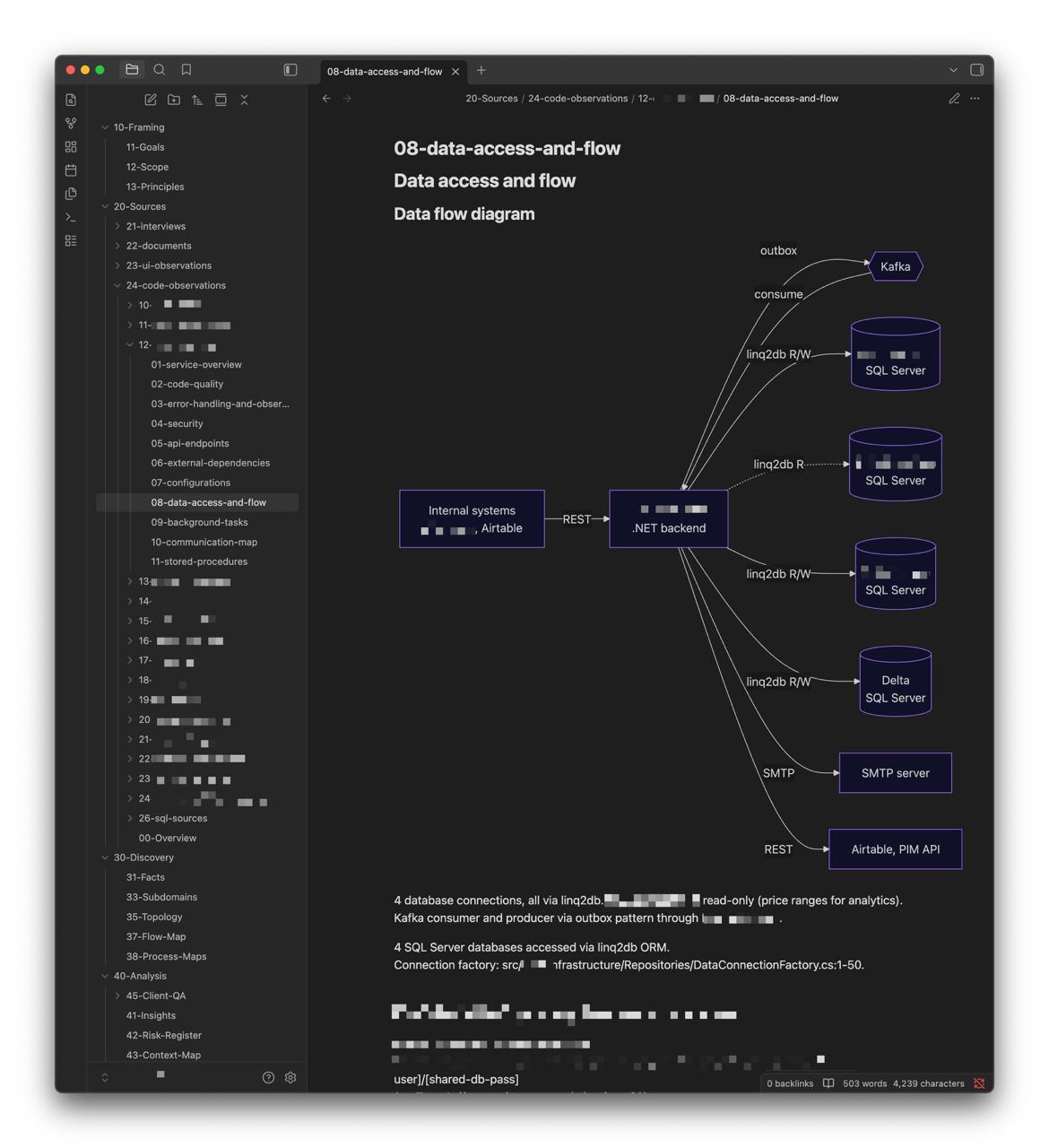Screen dimensions: 1049x1148
Task: Create a new note icon
Action: (x=151, y=100)
